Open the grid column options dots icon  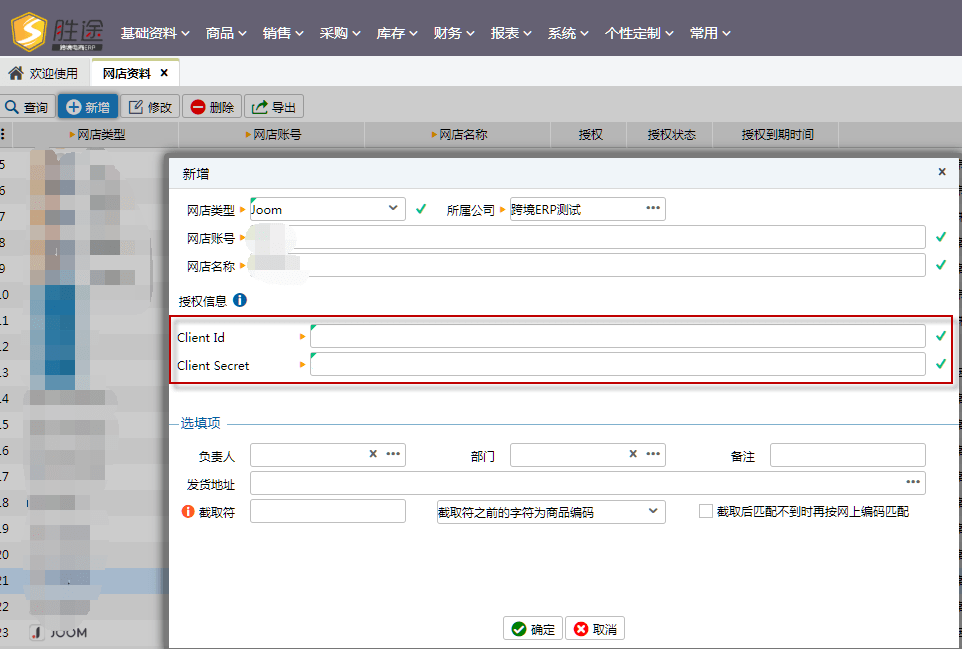click(3, 134)
